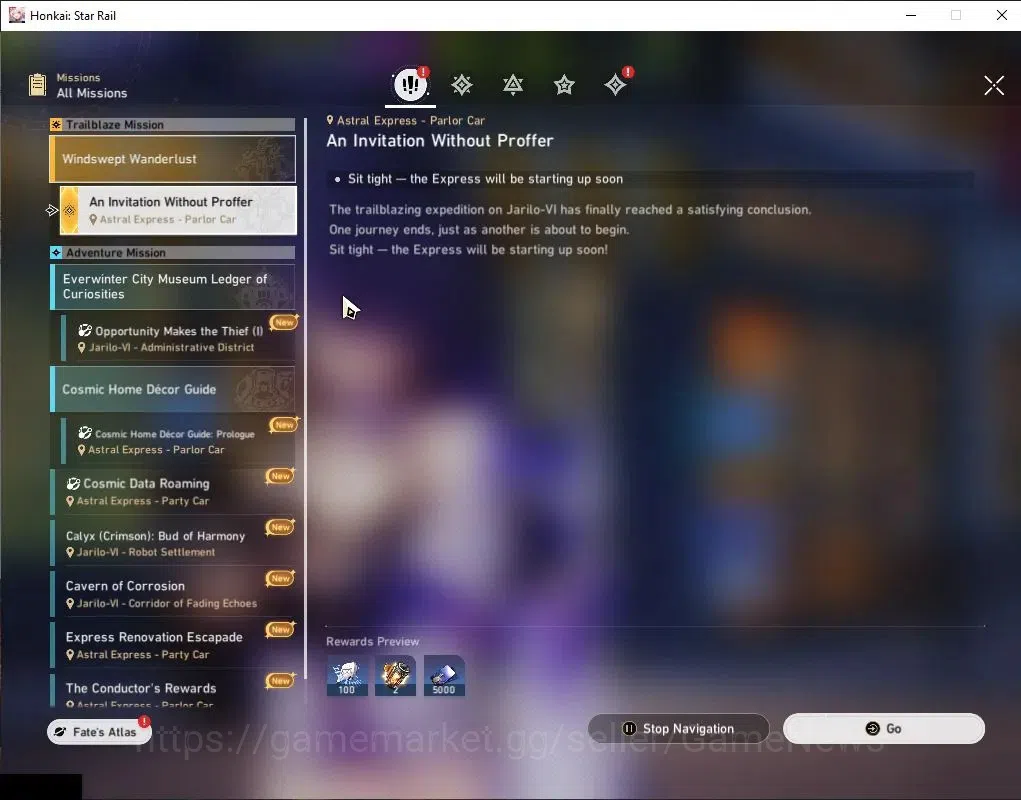Viewport: 1021px width, 800px height.
Task: Select An Invitation Without Proffer mission entry
Action: click(x=178, y=210)
